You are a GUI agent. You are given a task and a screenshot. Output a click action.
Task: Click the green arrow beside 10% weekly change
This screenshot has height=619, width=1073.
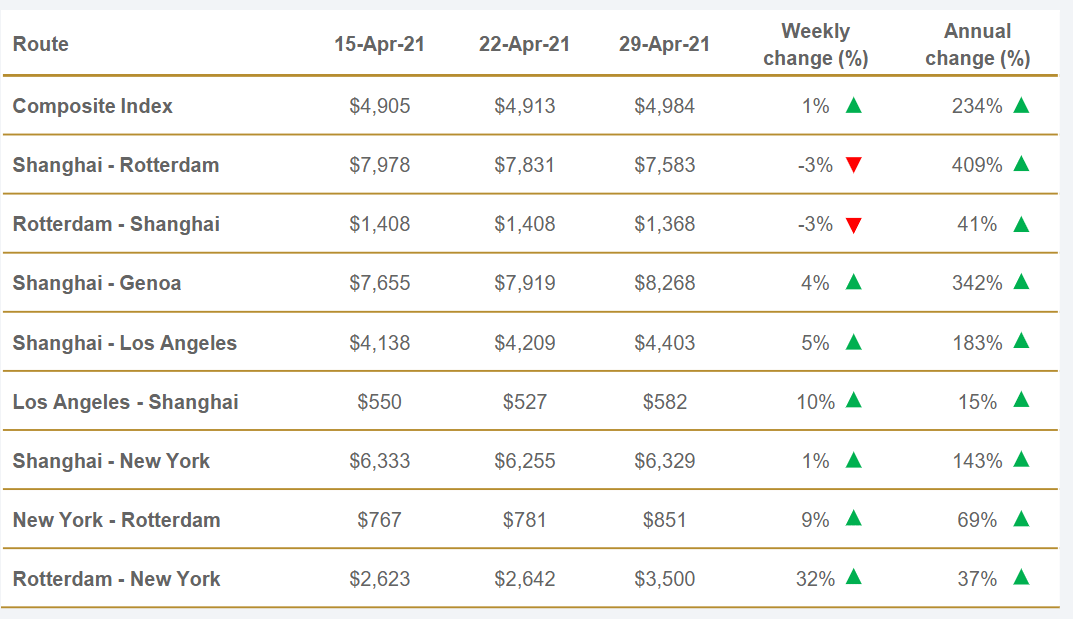(x=853, y=400)
